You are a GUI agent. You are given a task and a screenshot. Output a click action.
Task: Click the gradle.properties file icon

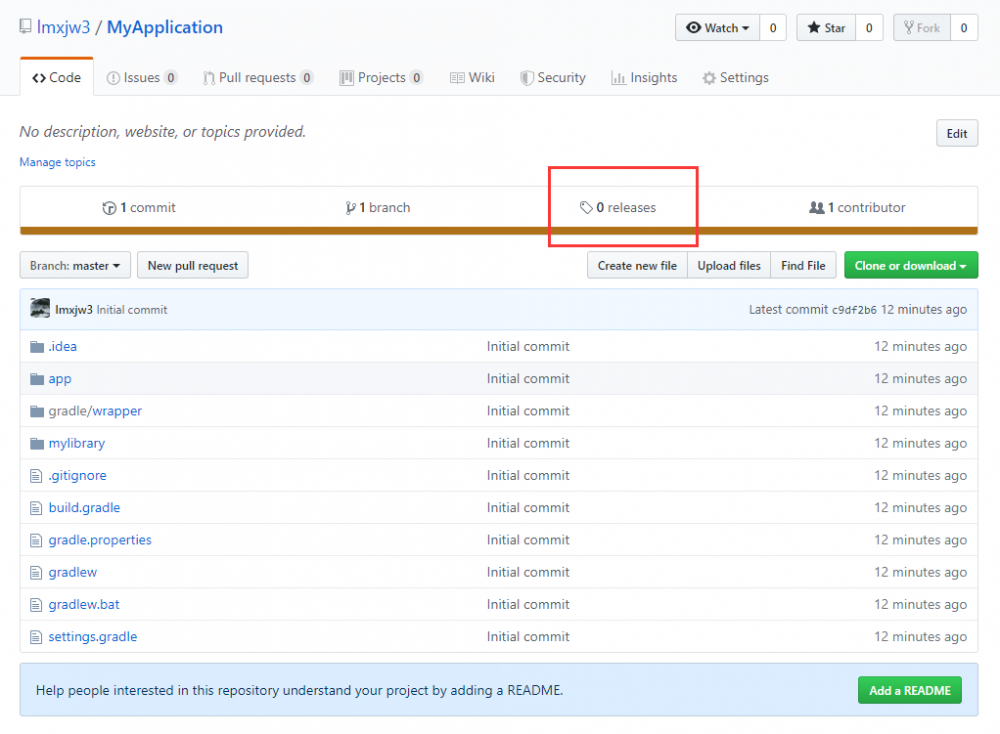point(36,540)
